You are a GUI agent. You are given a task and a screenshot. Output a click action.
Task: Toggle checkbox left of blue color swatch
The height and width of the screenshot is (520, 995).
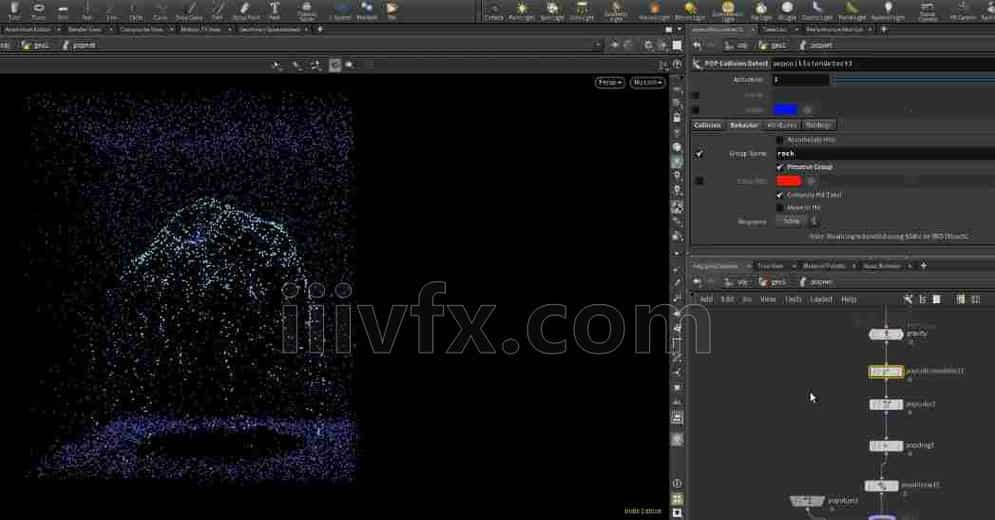click(x=695, y=110)
